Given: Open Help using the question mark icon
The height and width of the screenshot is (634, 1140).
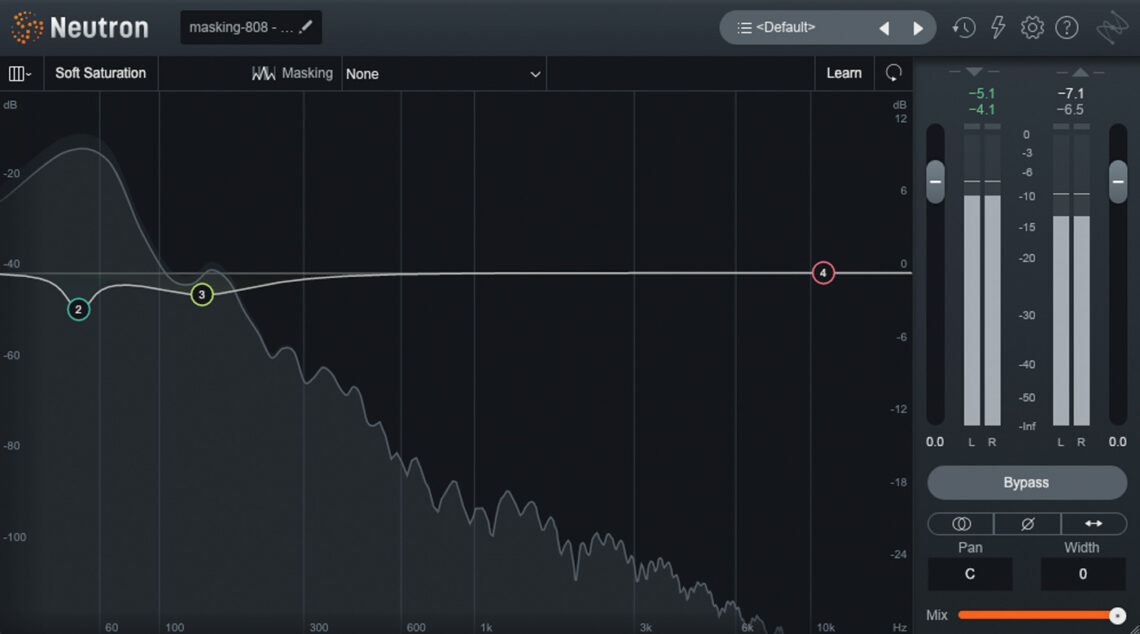Looking at the screenshot, I should tap(1067, 27).
